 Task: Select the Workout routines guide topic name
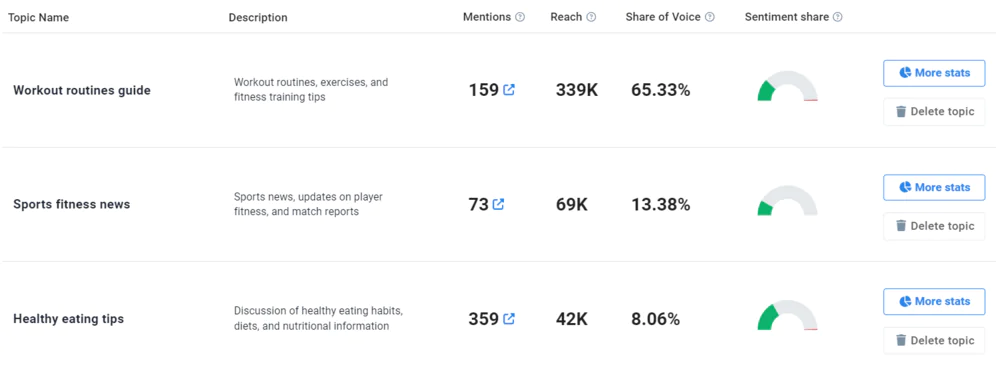tap(82, 91)
